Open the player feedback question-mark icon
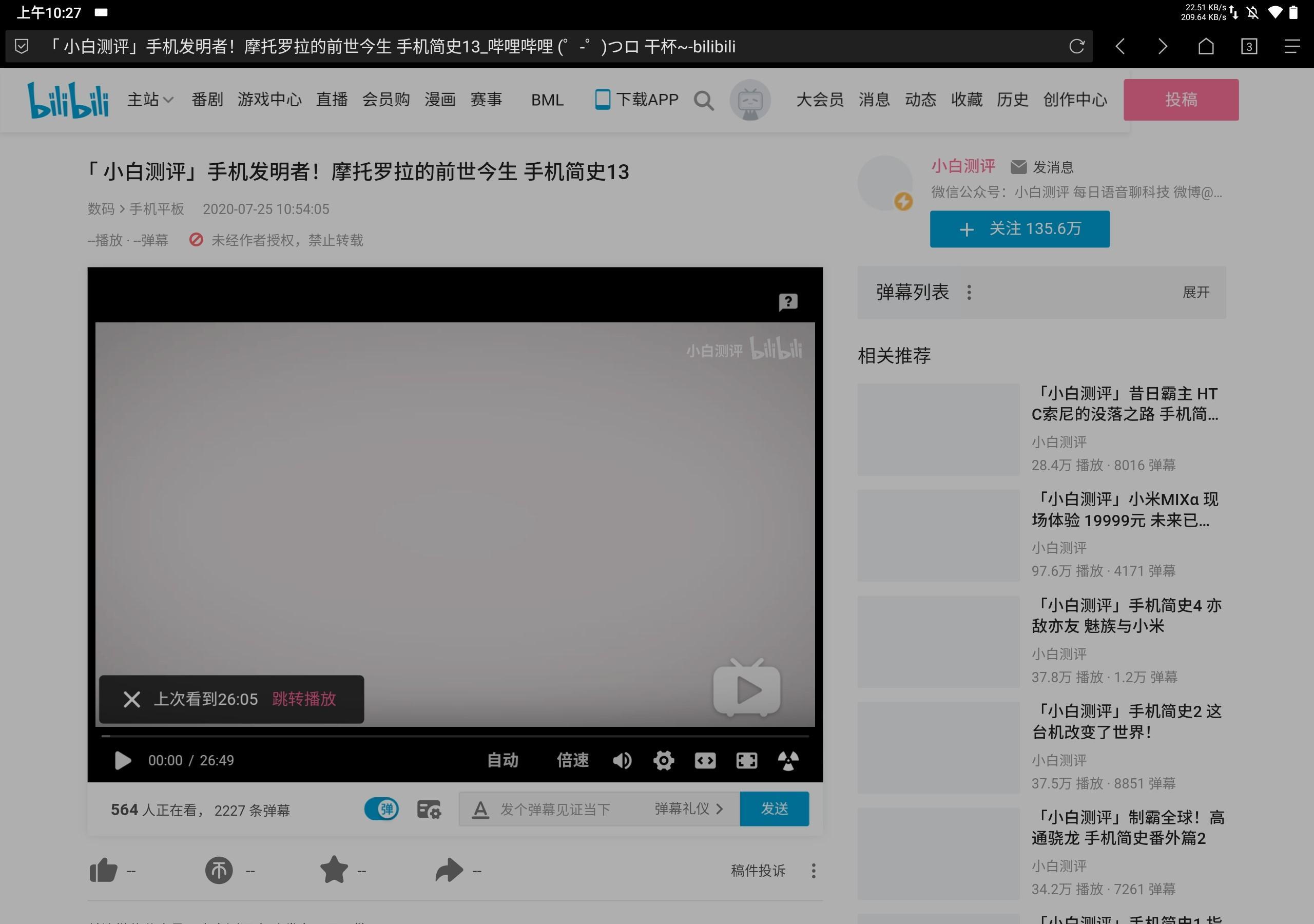The width and height of the screenshot is (1314, 924). point(787,302)
